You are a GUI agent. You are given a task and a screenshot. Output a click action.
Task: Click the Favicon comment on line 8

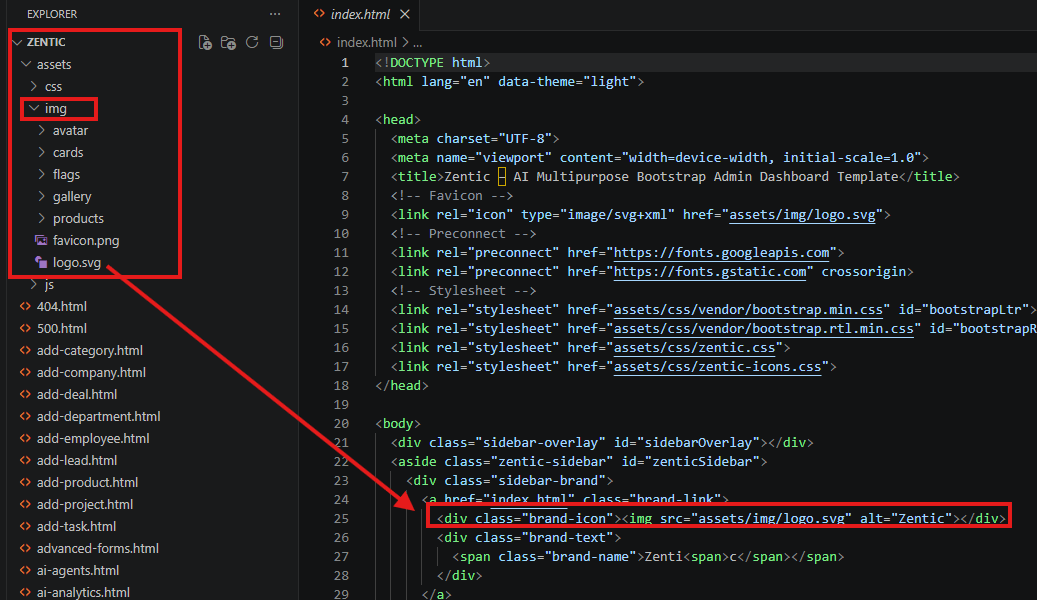[x=452, y=196]
